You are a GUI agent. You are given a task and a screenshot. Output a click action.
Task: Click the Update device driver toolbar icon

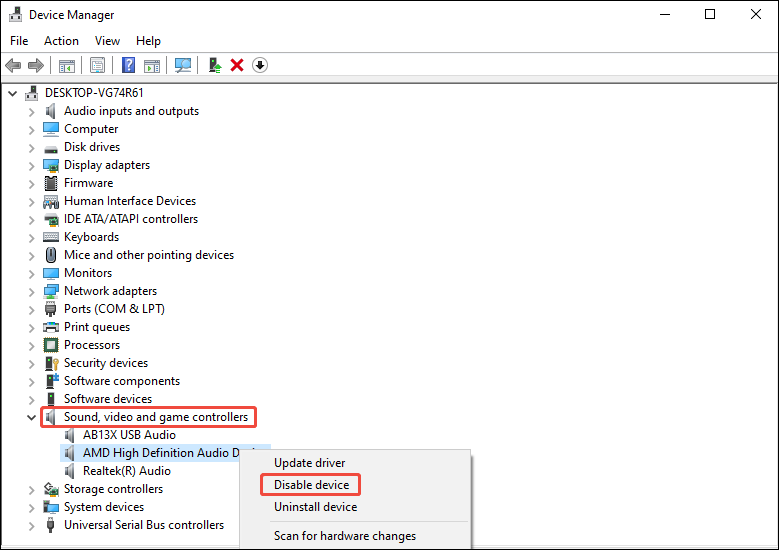click(215, 65)
